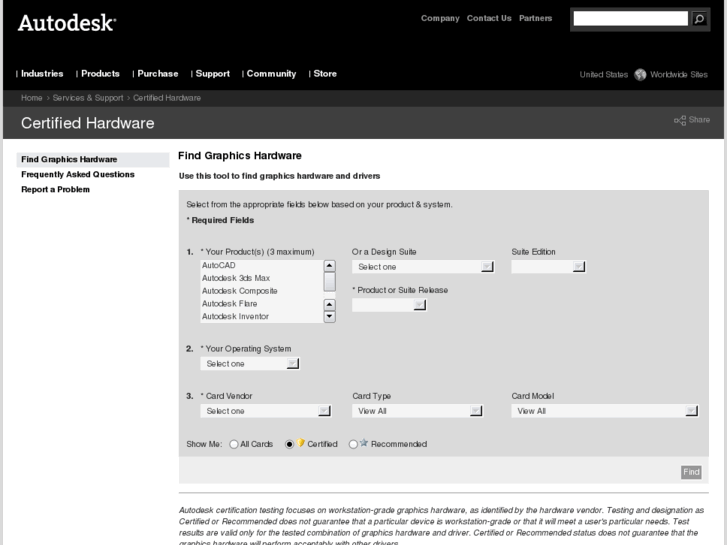
Task: Open Frequently Asked Questions
Action: (78, 174)
